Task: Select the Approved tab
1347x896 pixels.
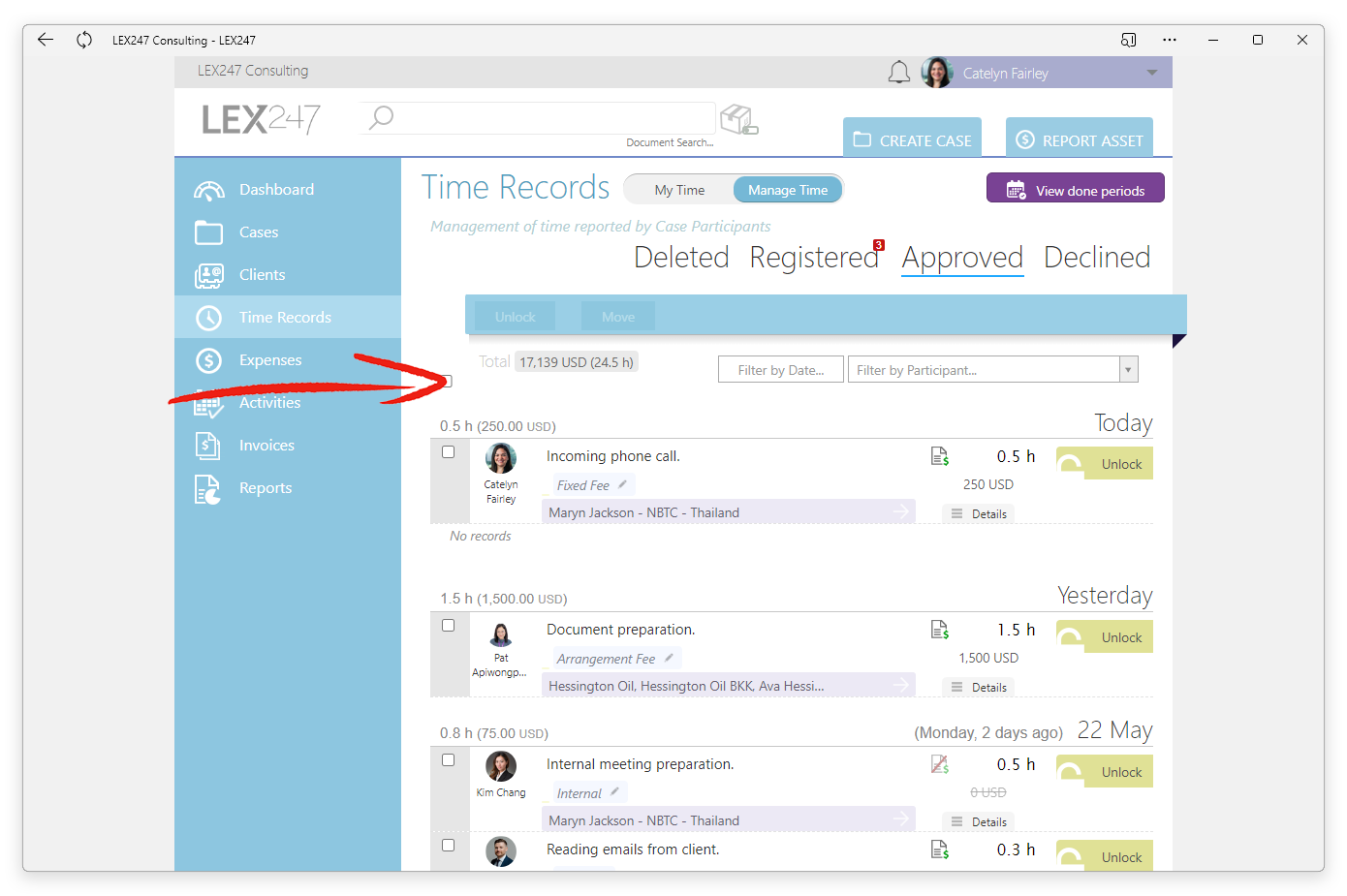Action: pos(962,258)
